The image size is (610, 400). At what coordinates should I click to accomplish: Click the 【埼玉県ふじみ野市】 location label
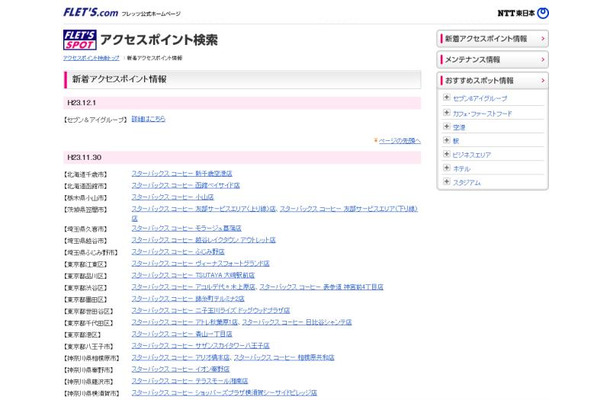(91, 253)
